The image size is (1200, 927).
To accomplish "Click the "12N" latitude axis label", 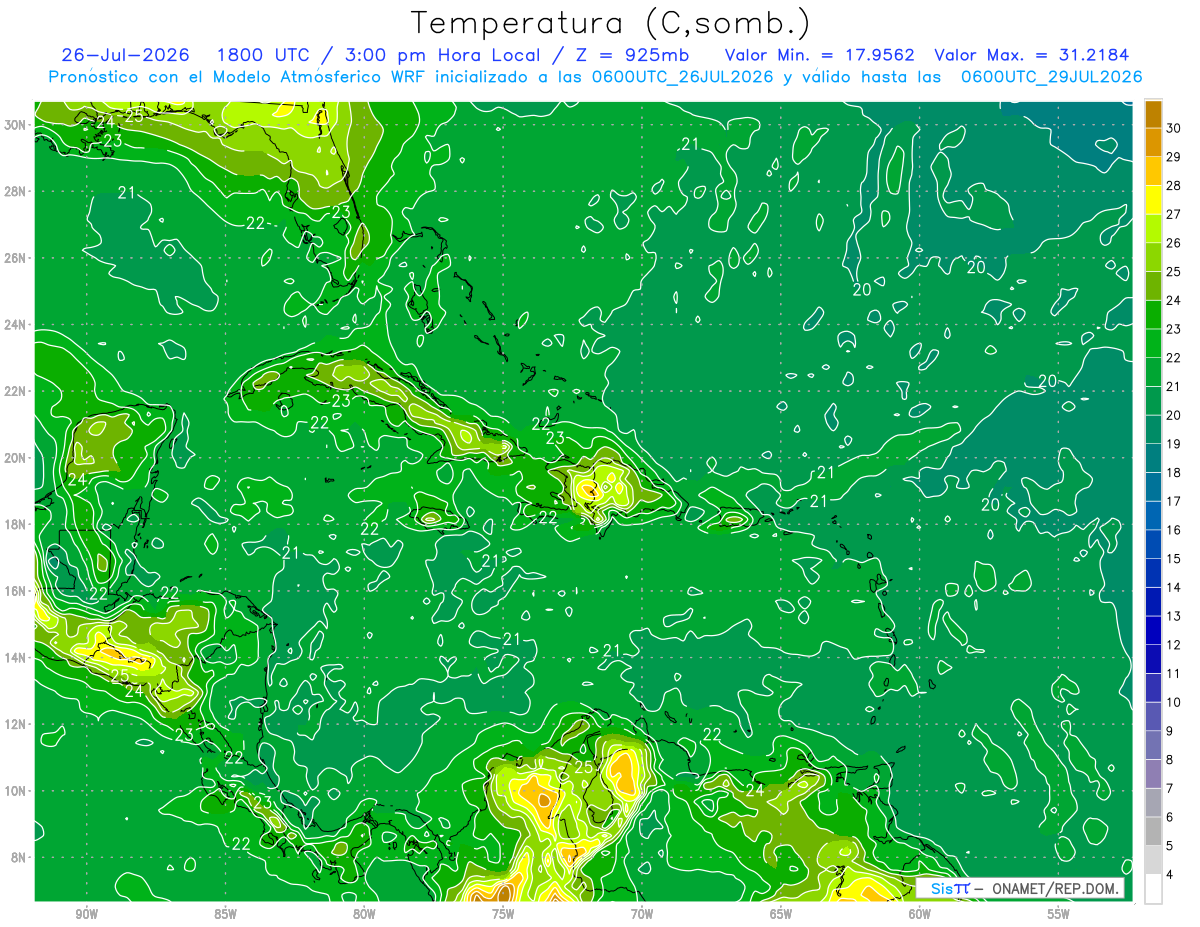I will click(x=15, y=724).
